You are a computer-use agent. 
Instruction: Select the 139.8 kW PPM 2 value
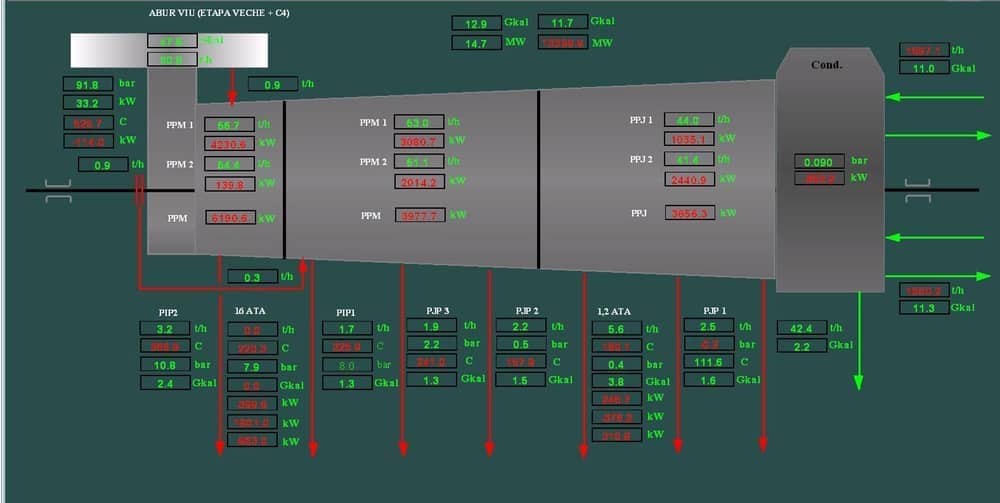click(230, 184)
